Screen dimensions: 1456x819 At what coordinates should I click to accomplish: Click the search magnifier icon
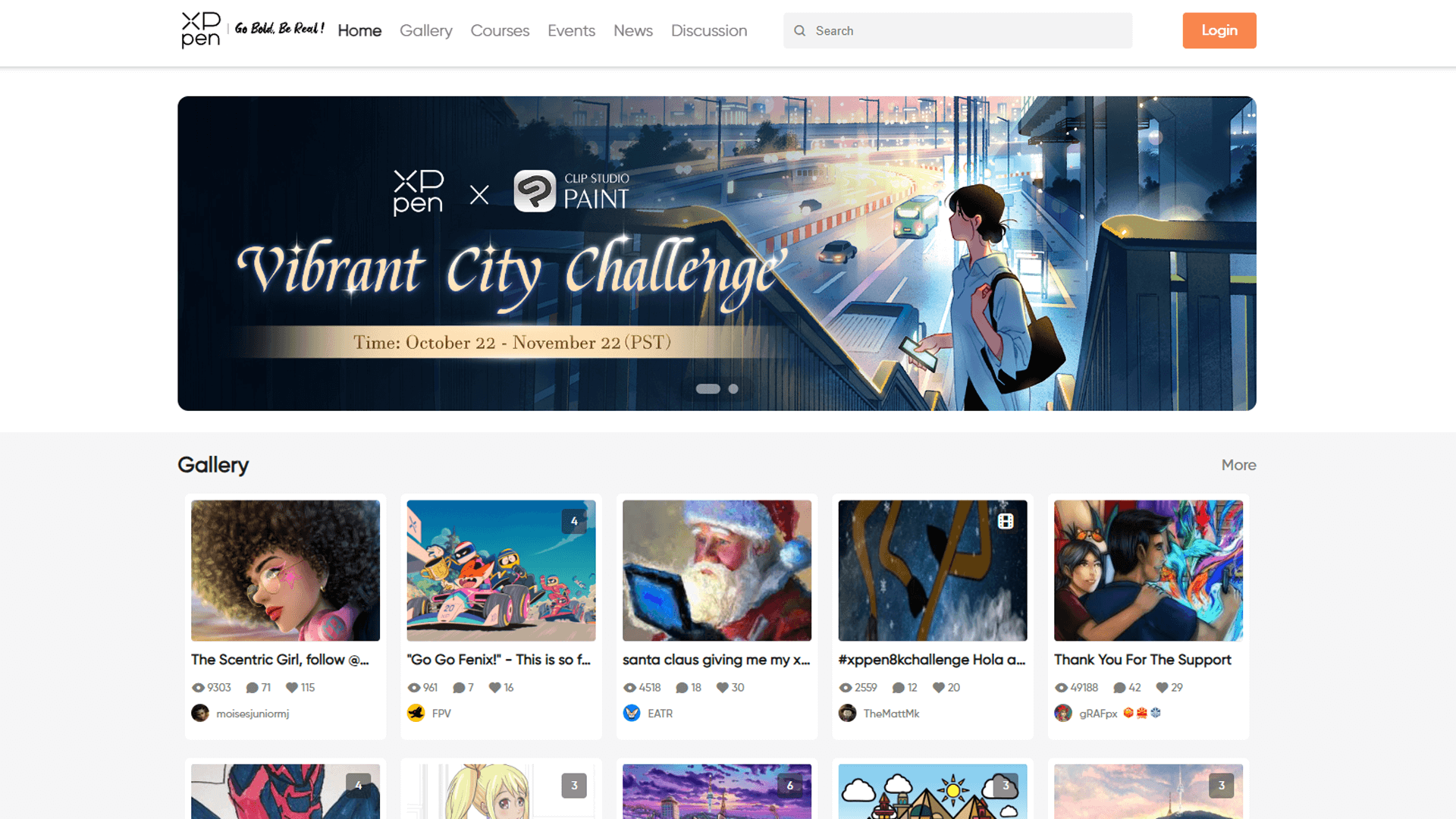[799, 31]
